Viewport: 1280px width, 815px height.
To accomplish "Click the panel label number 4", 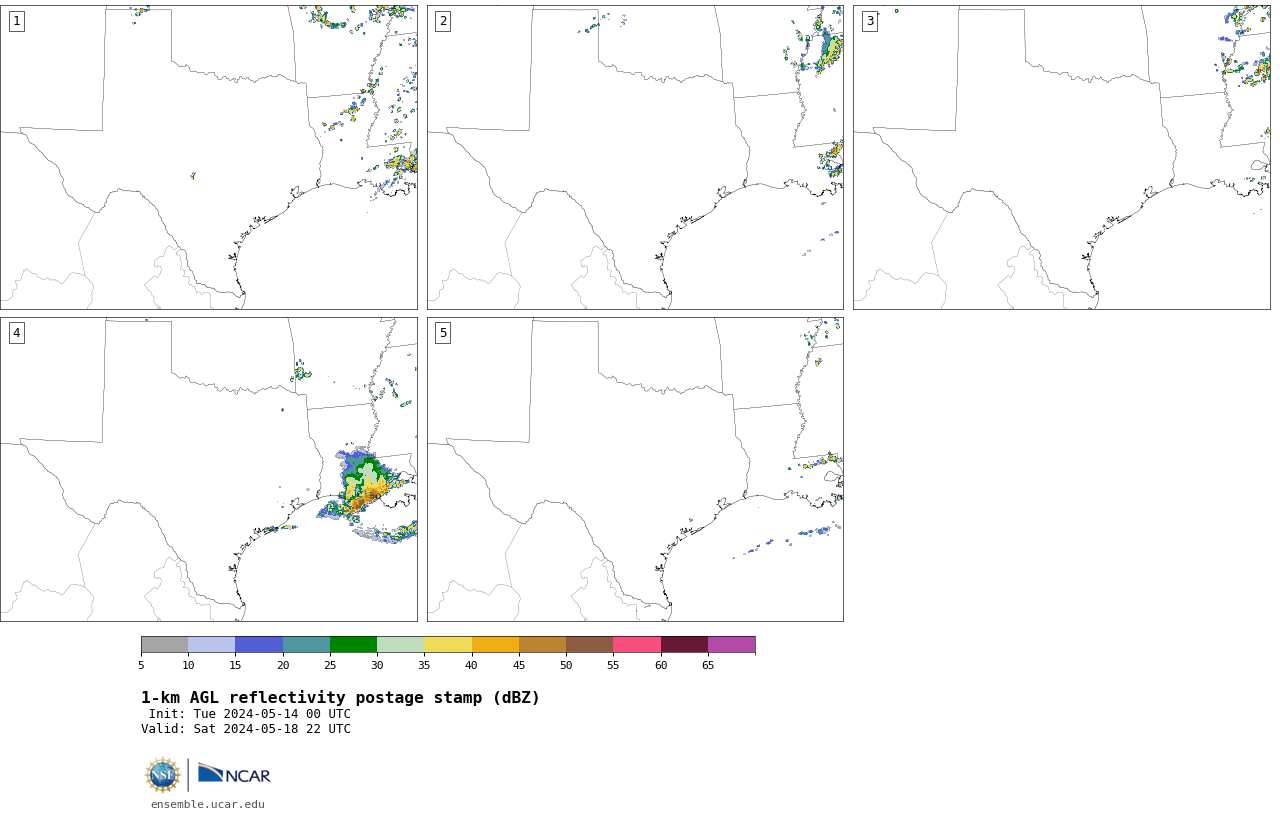I will [x=16, y=333].
